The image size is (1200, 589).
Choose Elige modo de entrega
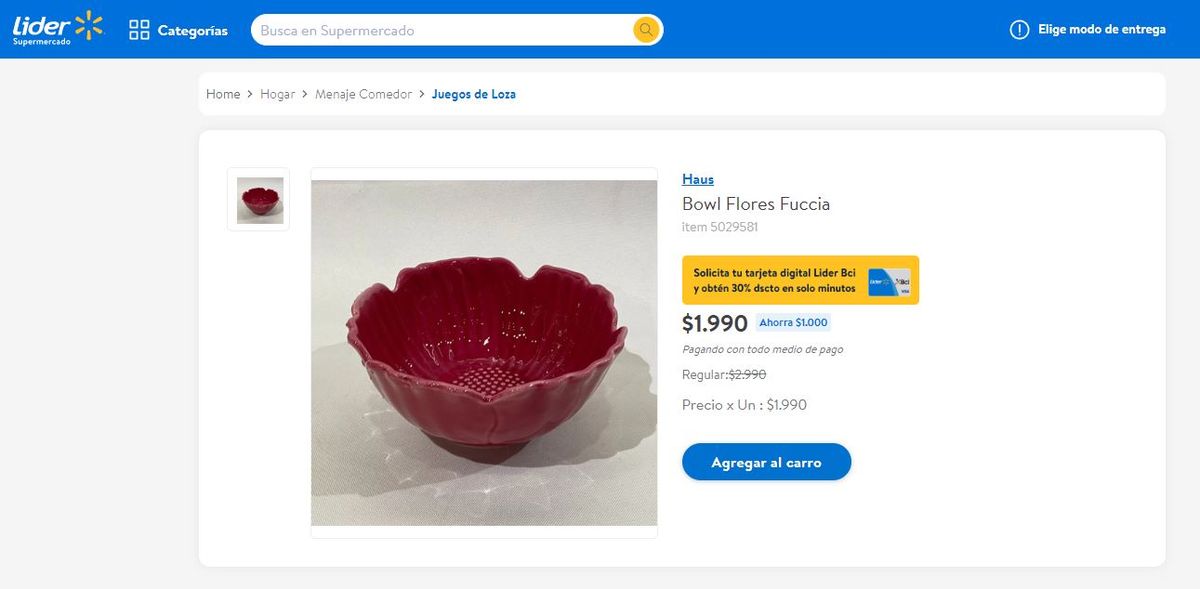pos(1101,30)
